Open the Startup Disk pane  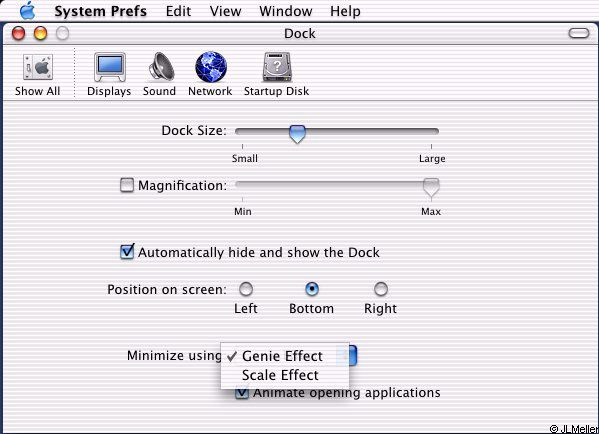coord(277,67)
